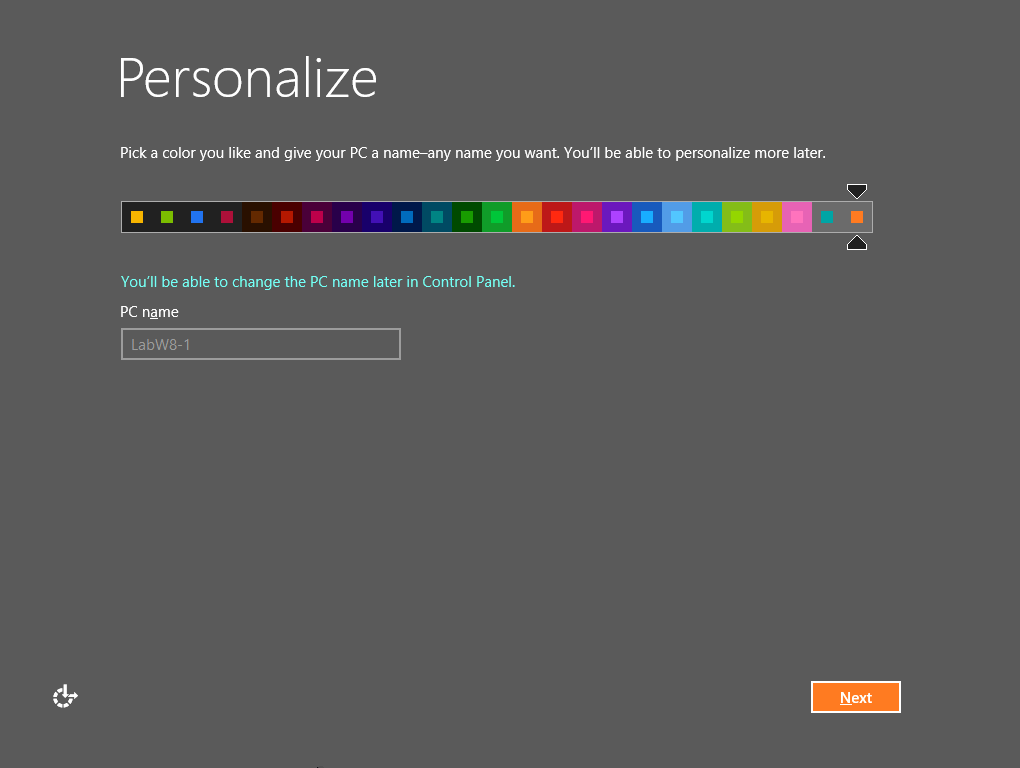Image resolution: width=1020 pixels, height=768 pixels.
Task: Choose the light sky blue swatch
Action: pos(677,217)
